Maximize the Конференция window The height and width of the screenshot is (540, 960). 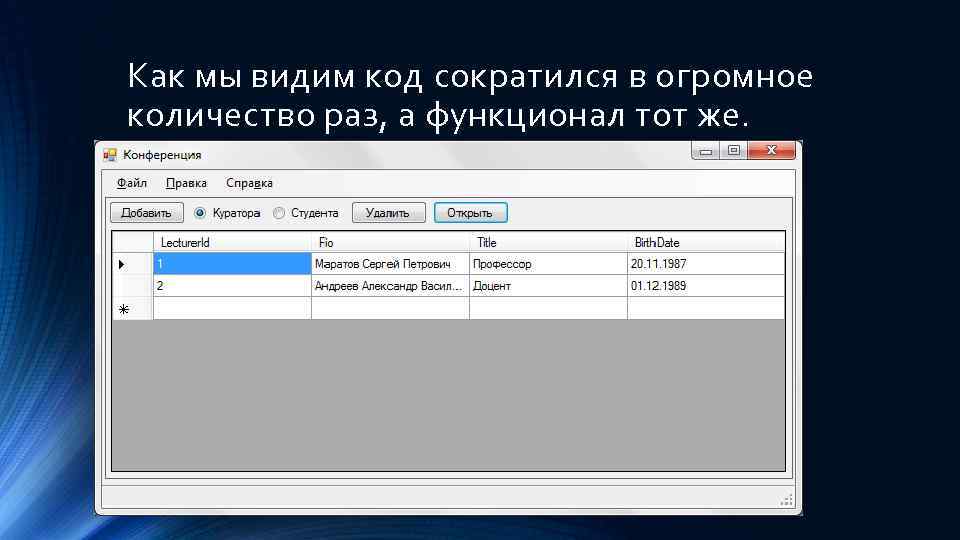click(x=733, y=151)
